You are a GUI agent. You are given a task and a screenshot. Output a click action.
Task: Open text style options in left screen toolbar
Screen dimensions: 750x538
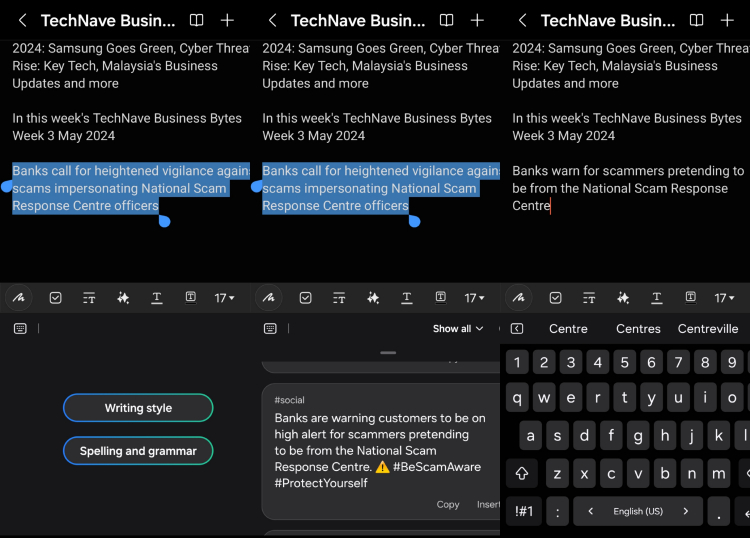pos(89,298)
